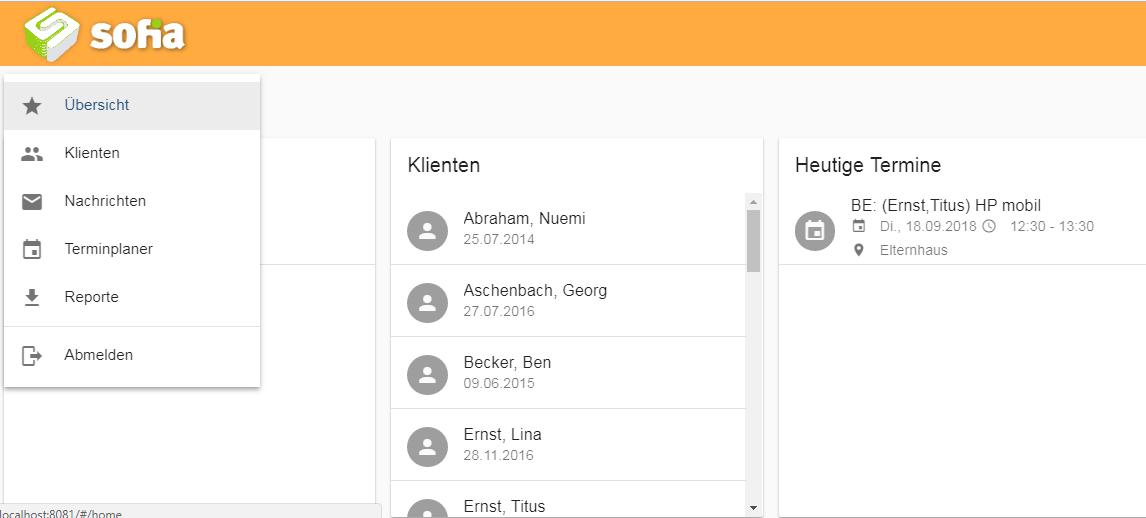Click the round calendar icon of today's appointment
Screen dimensions: 1146x518
click(x=814, y=230)
